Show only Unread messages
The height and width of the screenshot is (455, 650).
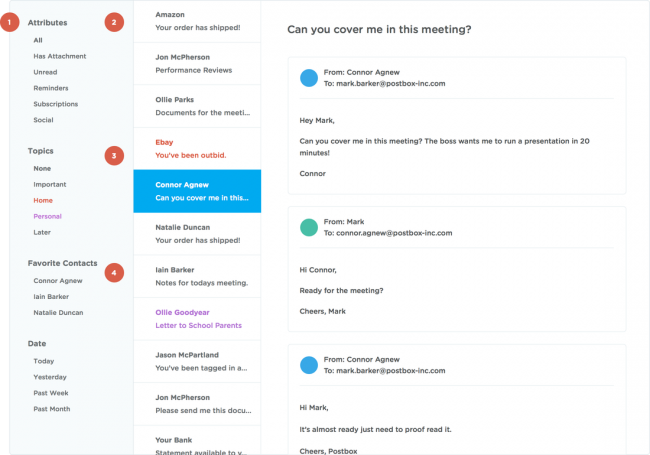[x=47, y=72]
